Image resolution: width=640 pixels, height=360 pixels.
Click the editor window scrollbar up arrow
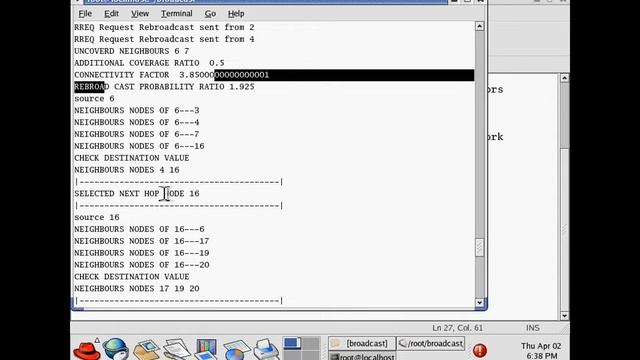pos(564,78)
